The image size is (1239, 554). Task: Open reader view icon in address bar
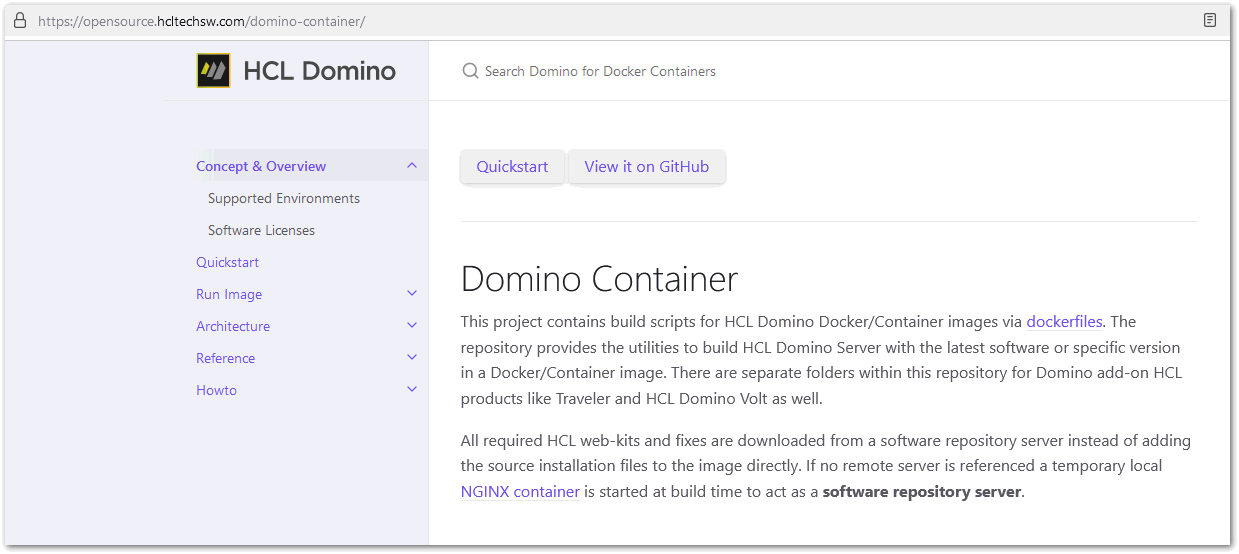[1210, 20]
